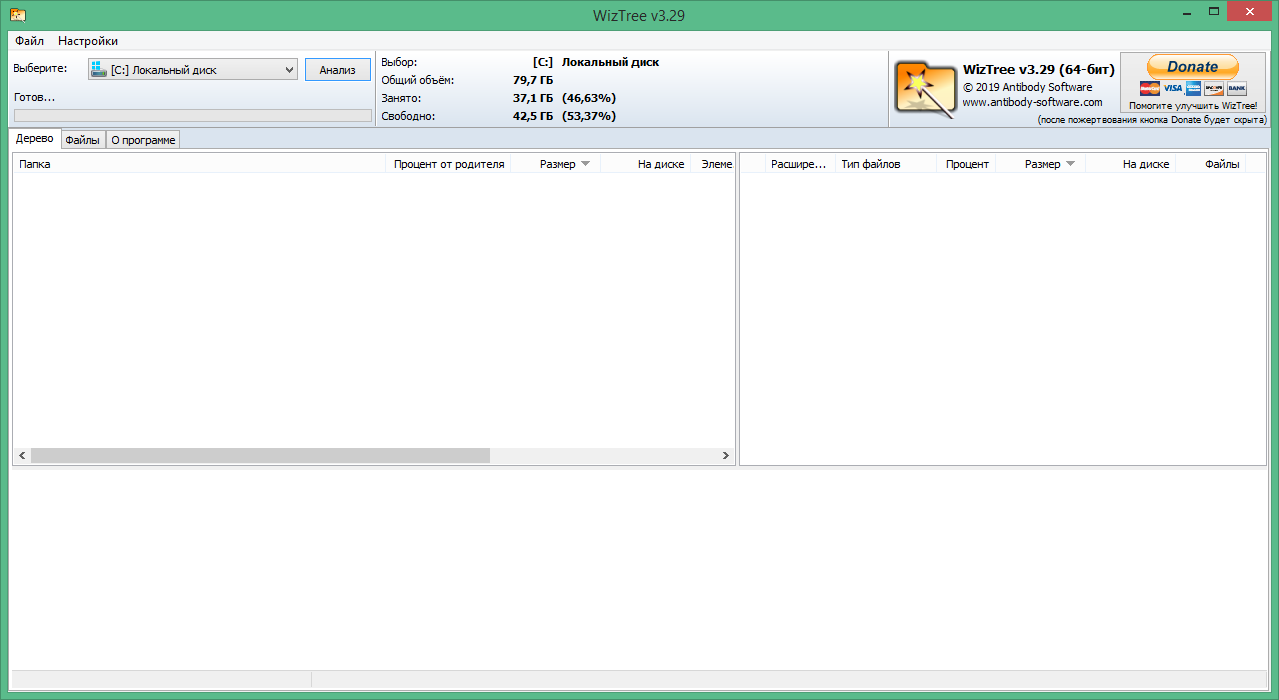Sort by Процент от родителя column

coord(448,164)
